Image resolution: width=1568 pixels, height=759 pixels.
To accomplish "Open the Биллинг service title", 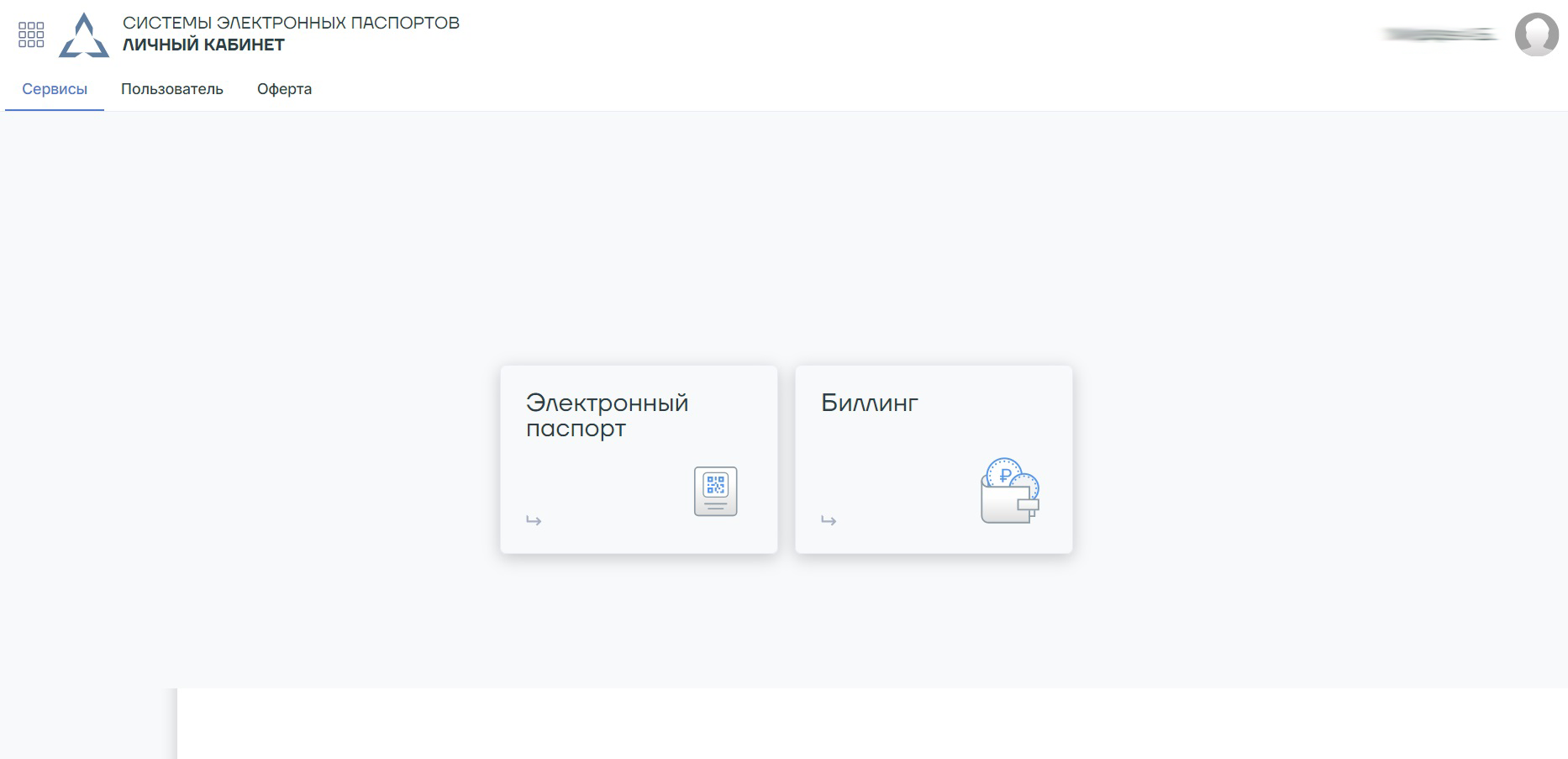I will click(869, 403).
